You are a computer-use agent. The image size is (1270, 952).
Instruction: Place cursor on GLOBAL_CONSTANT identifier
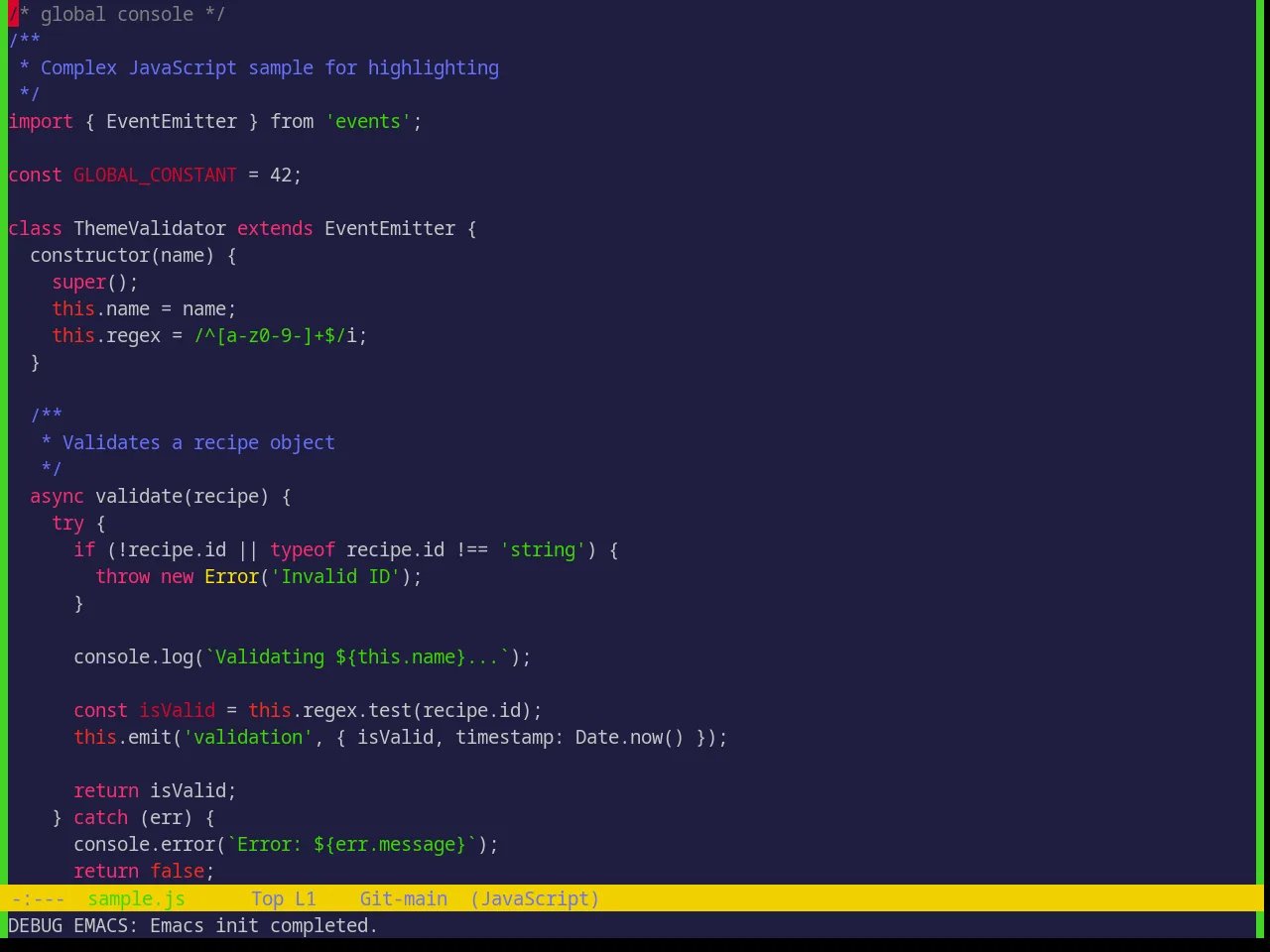(x=155, y=175)
